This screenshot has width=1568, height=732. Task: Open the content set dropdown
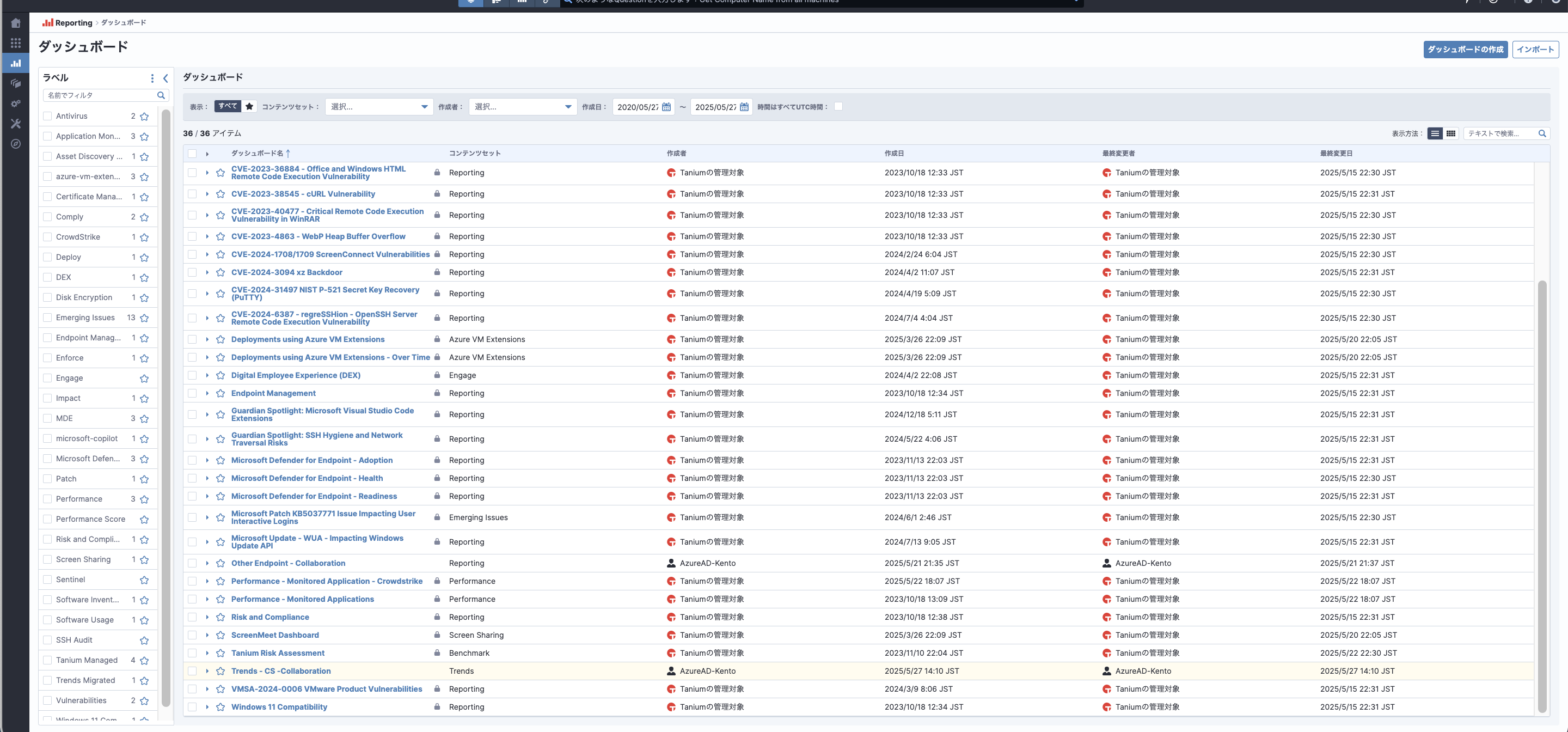(378, 107)
